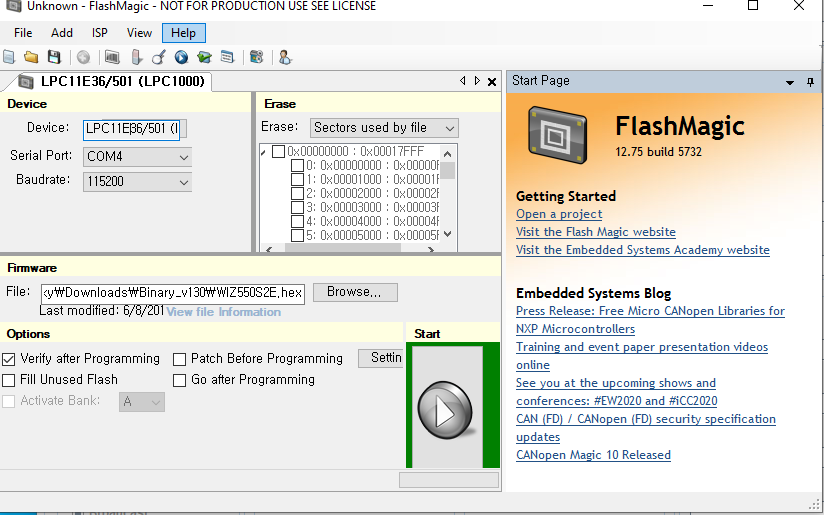Screen dimensions: 824x515
Task: Click the Browse... button for firmware
Action: pyautogui.click(x=355, y=292)
